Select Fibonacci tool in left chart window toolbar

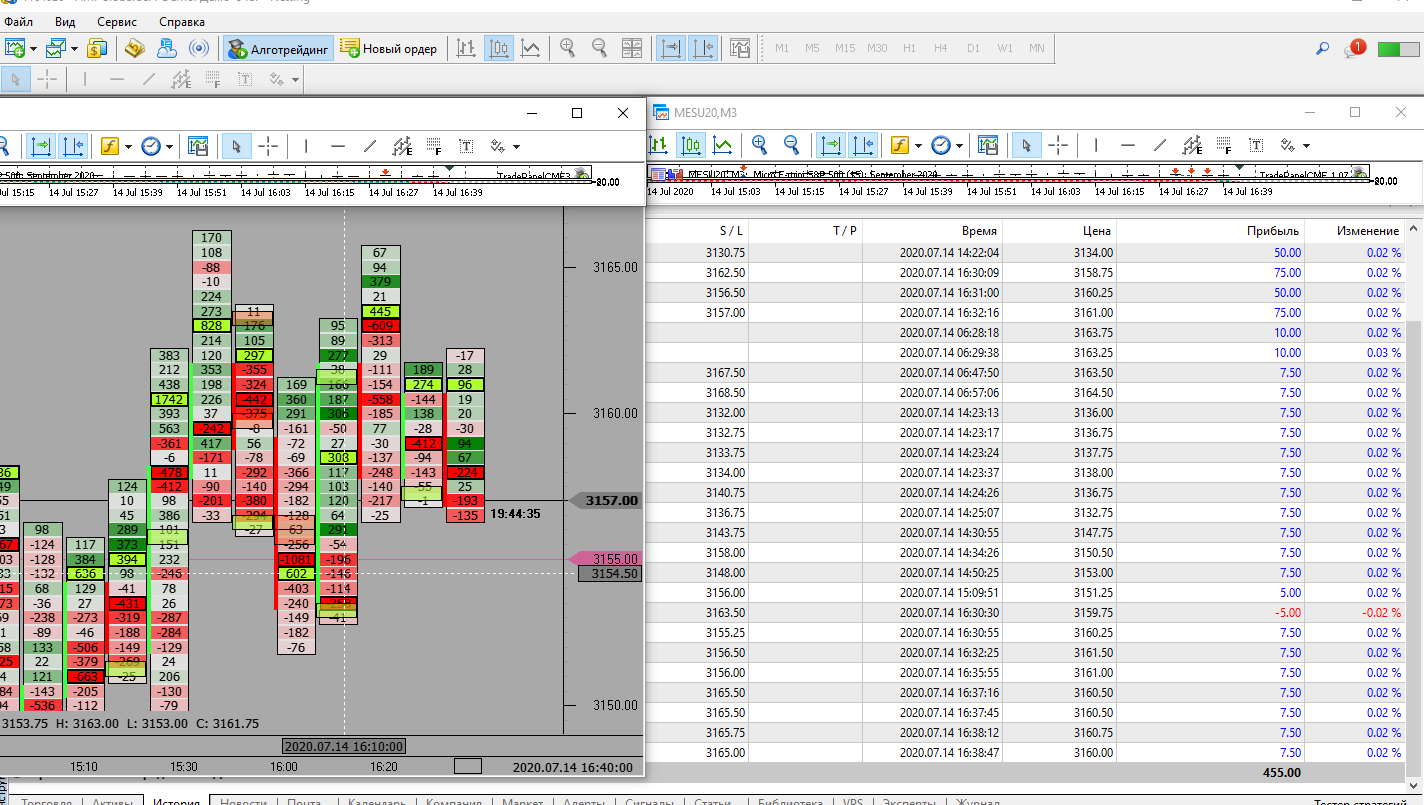(434, 146)
